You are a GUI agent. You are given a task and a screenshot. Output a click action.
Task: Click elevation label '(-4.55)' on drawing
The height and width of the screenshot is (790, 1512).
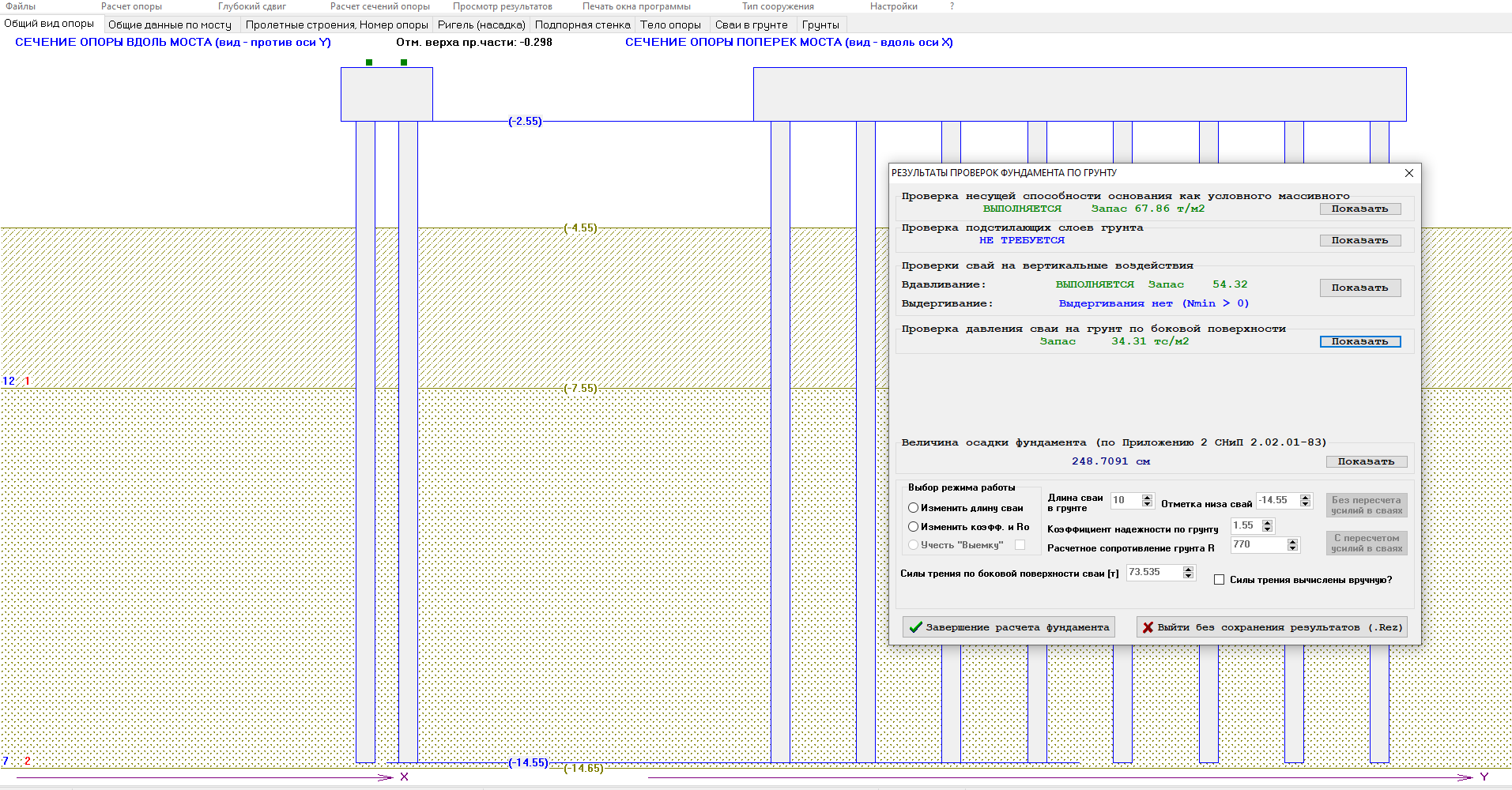(x=580, y=228)
